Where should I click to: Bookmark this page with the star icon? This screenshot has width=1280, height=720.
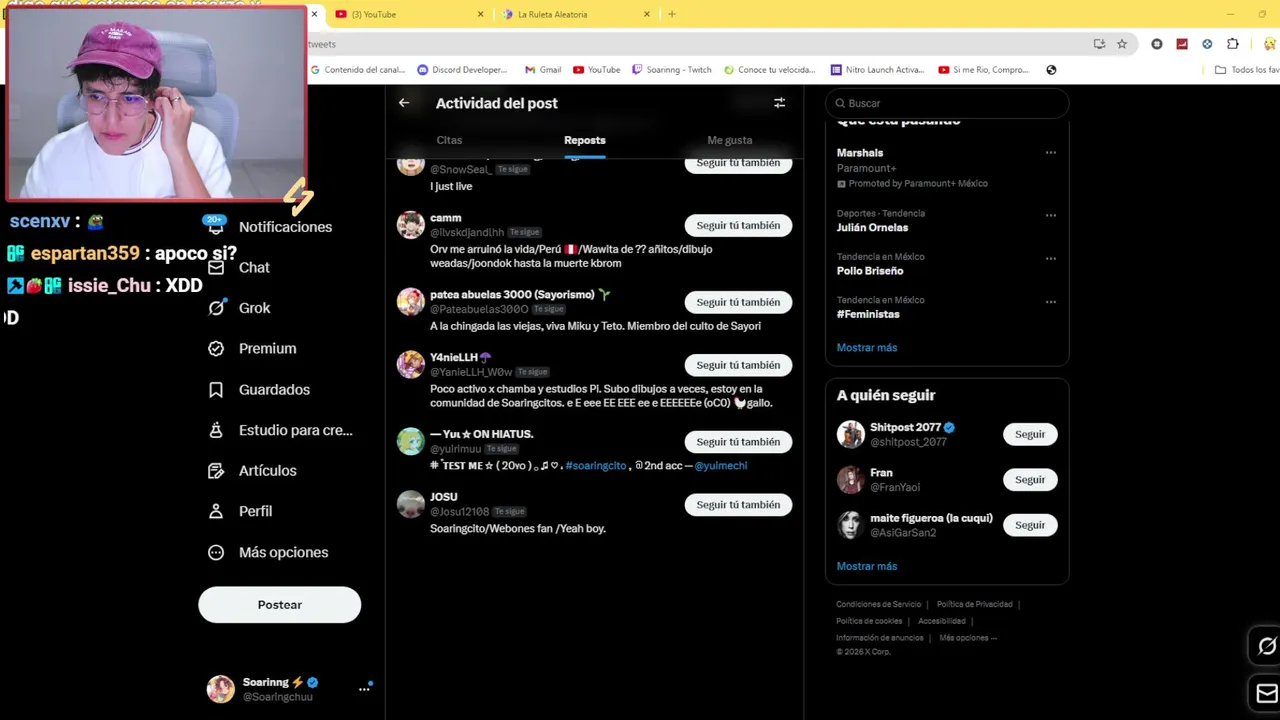pyautogui.click(x=1122, y=44)
